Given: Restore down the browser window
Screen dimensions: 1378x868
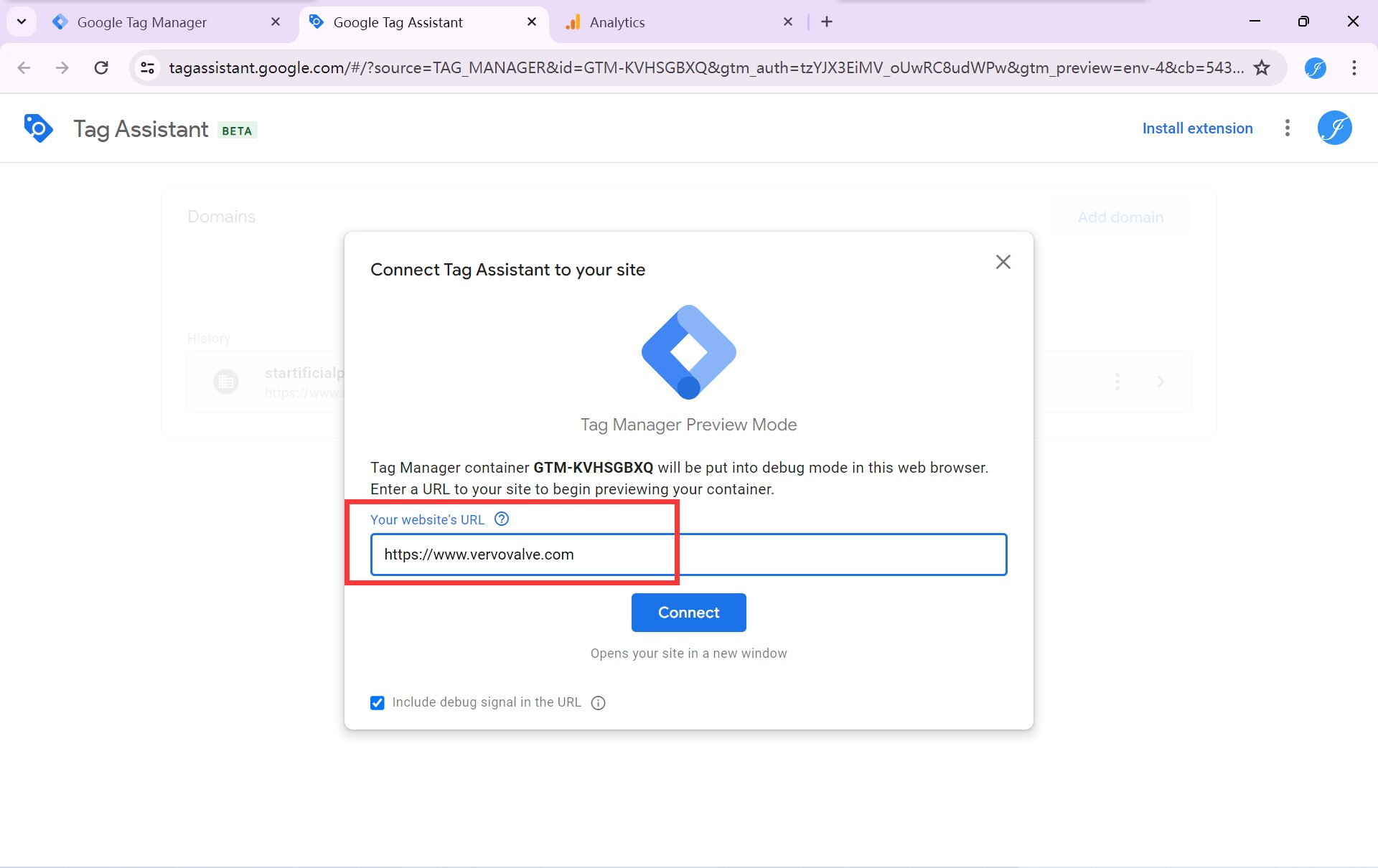Looking at the screenshot, I should [x=1303, y=22].
